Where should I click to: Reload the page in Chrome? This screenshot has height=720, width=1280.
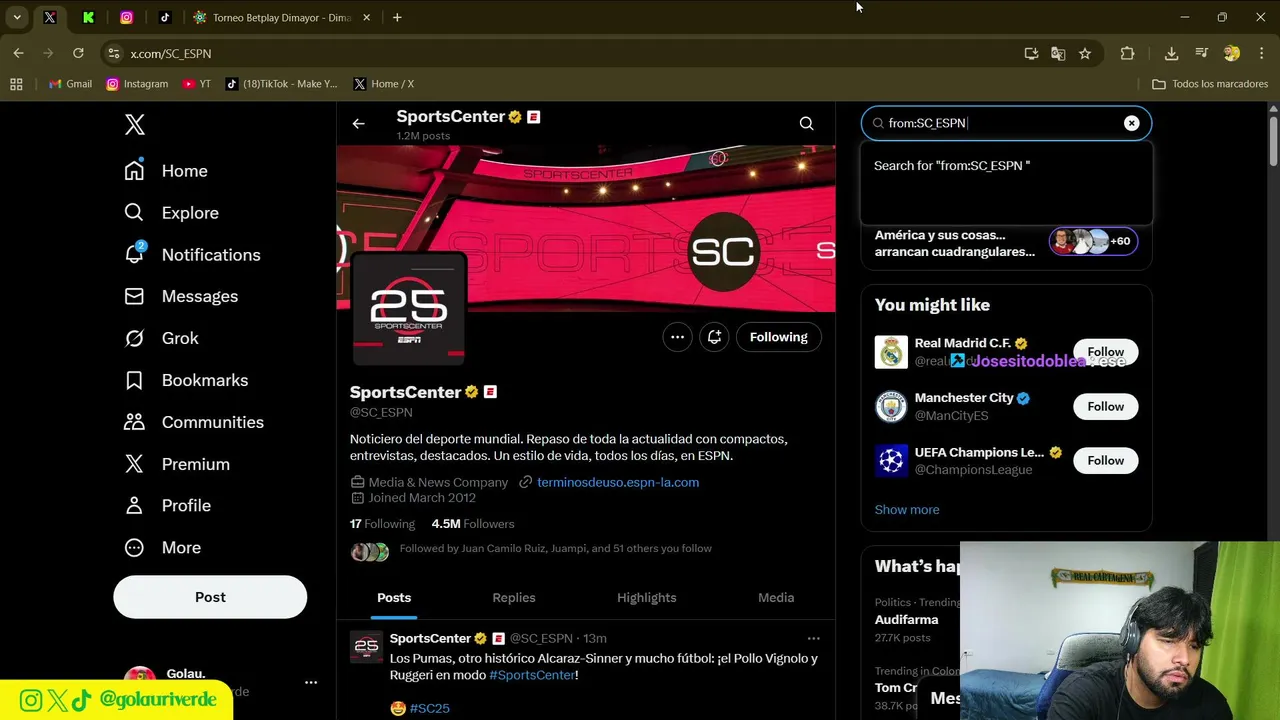(x=78, y=53)
